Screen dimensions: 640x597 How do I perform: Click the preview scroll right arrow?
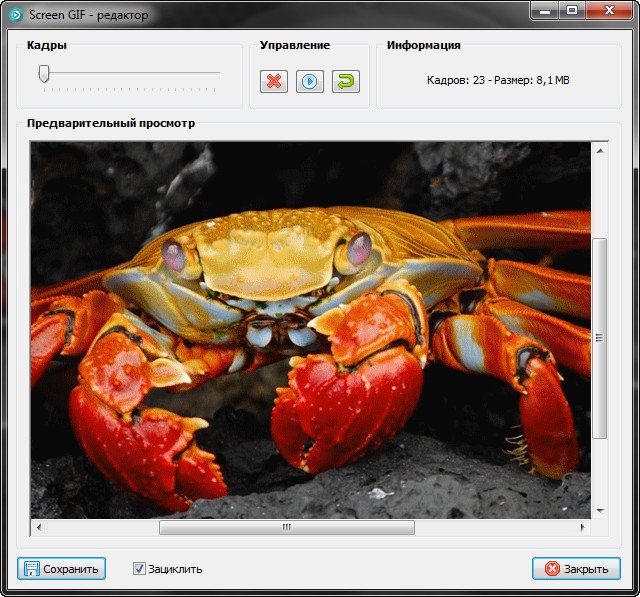click(x=583, y=527)
